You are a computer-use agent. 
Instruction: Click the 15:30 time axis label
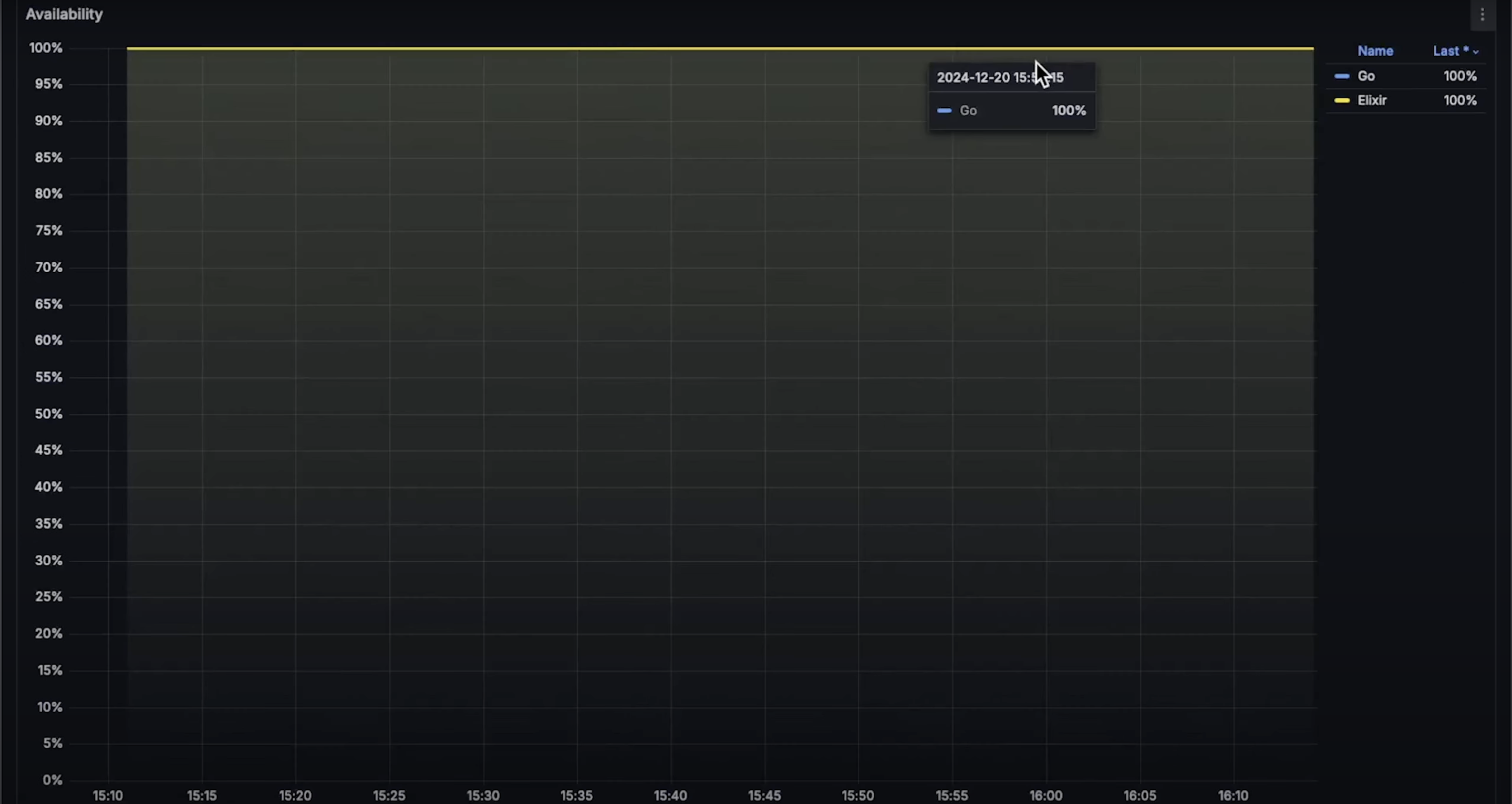pyautogui.click(x=482, y=795)
